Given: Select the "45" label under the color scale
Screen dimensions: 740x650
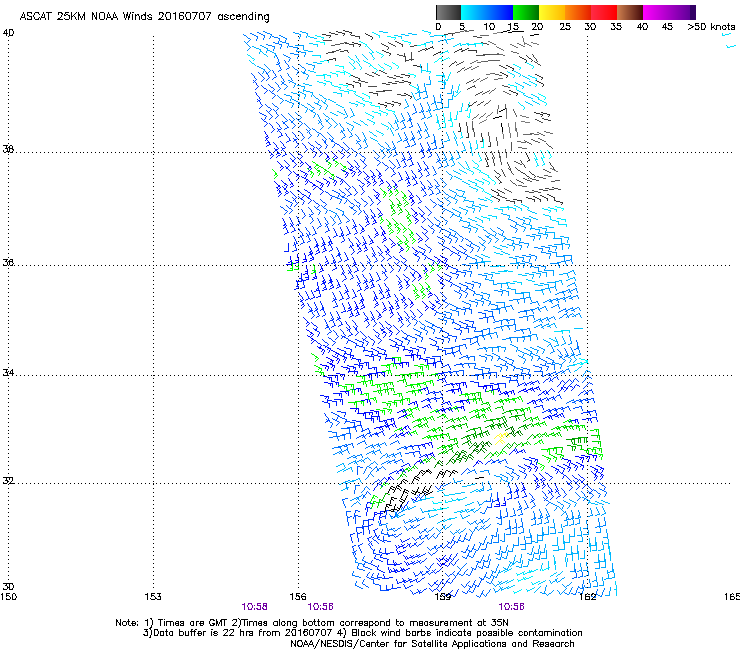Looking at the screenshot, I should pyautogui.click(x=667, y=27).
